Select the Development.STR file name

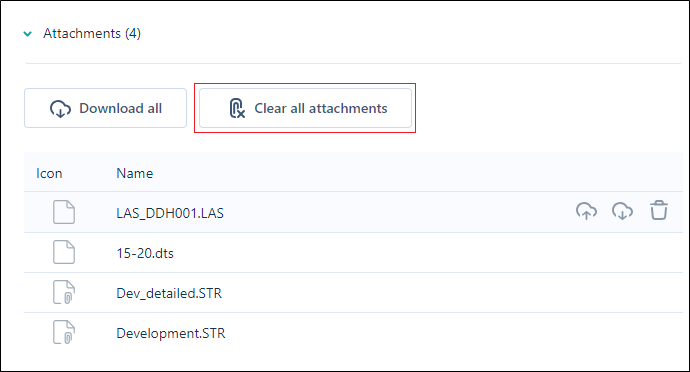171,333
